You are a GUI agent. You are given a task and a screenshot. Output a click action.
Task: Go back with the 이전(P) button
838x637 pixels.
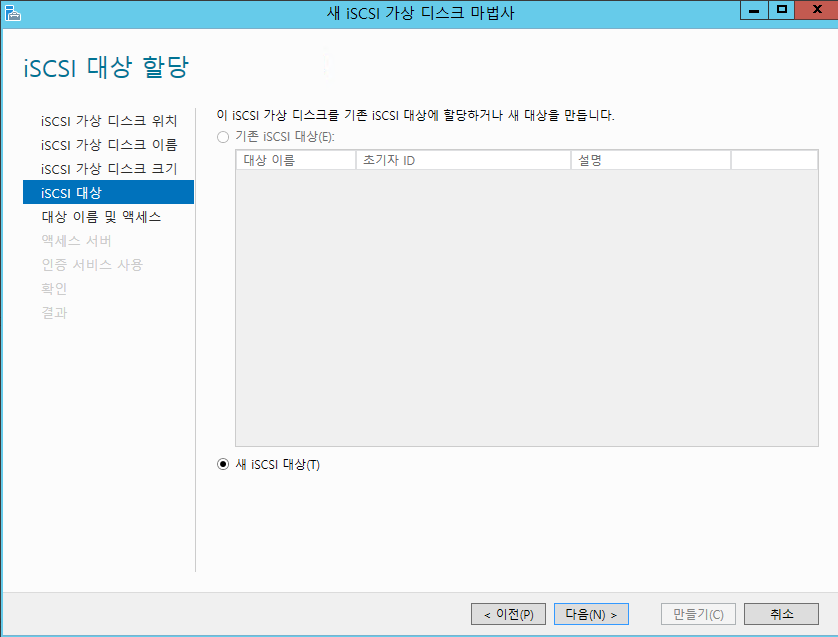click(508, 614)
